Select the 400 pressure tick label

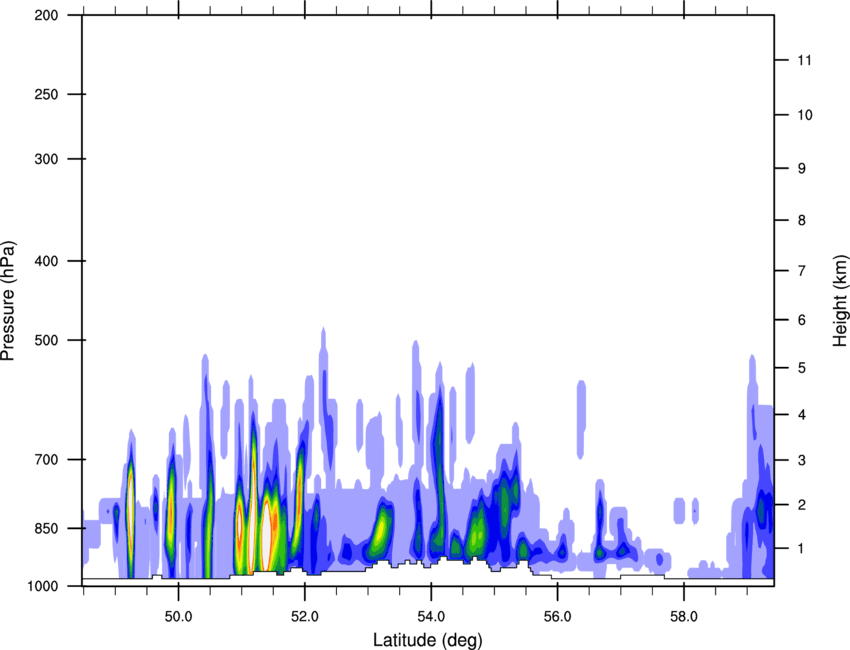[46, 261]
